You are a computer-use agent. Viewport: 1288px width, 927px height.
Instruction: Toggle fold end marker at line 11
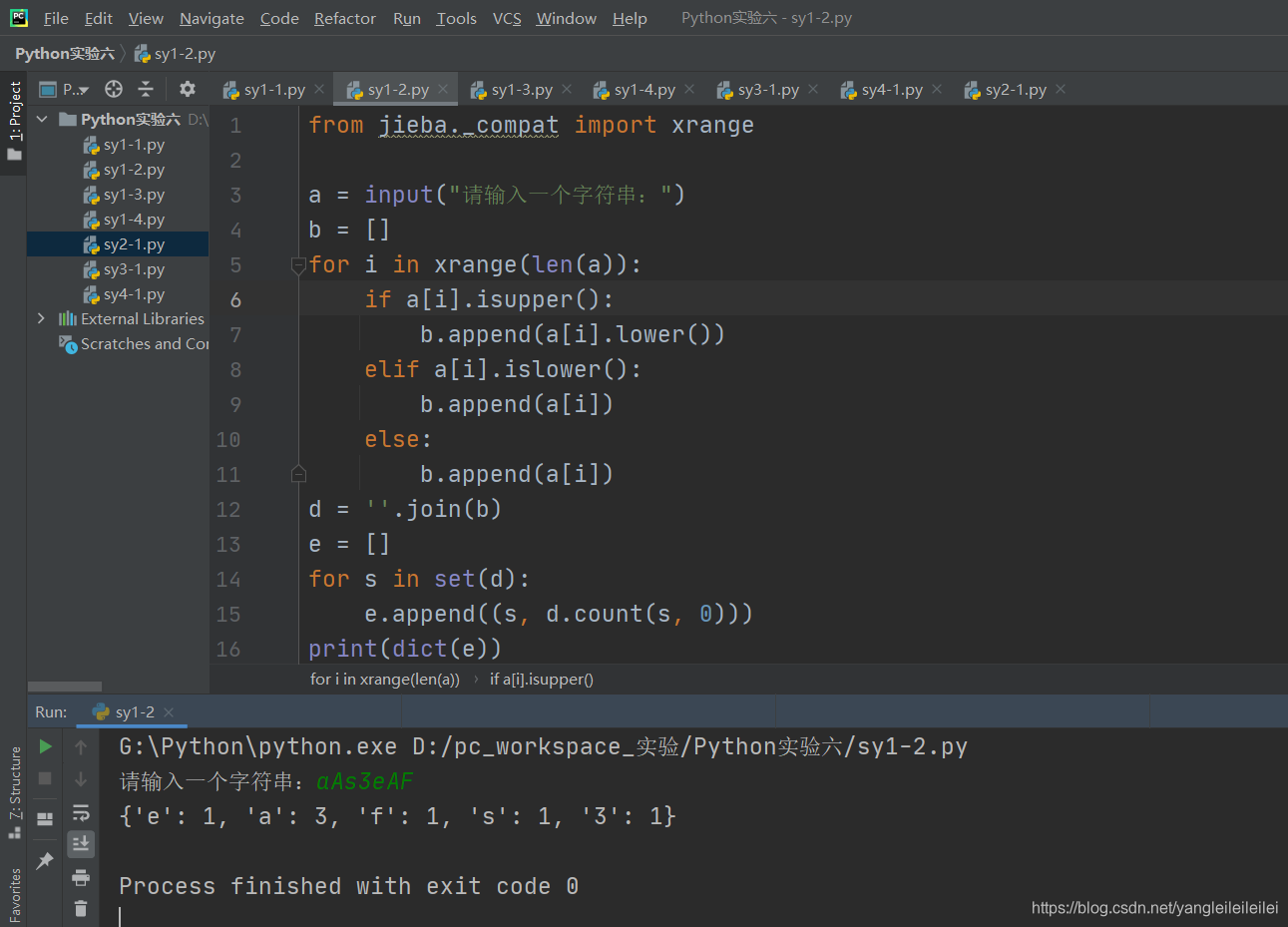pos(298,474)
